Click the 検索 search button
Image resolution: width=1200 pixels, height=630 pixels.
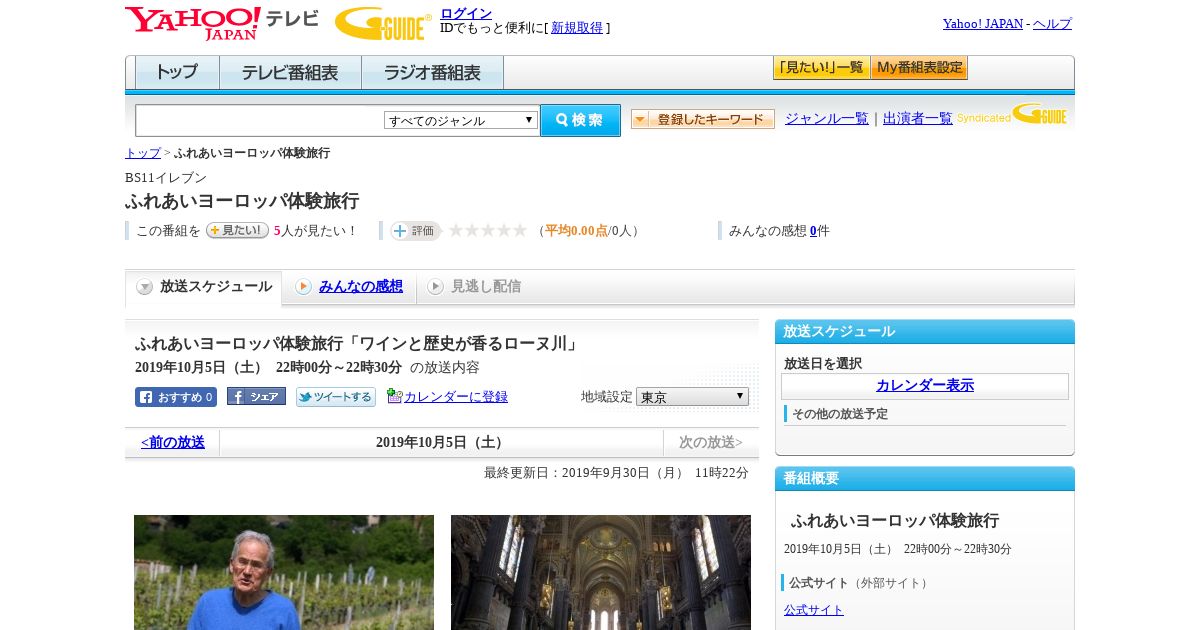(x=580, y=120)
